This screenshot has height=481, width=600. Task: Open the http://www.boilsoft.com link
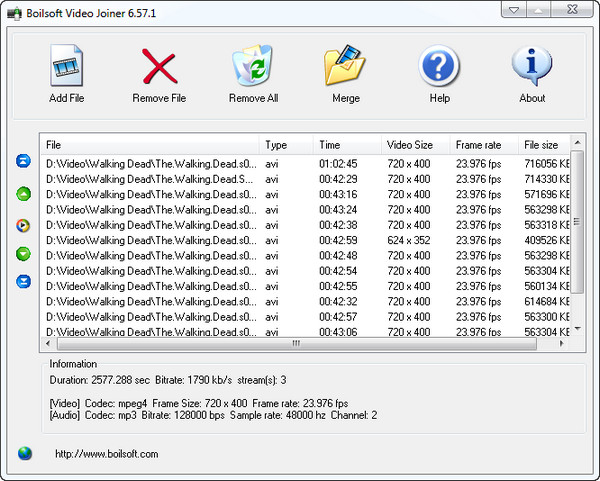[x=107, y=454]
